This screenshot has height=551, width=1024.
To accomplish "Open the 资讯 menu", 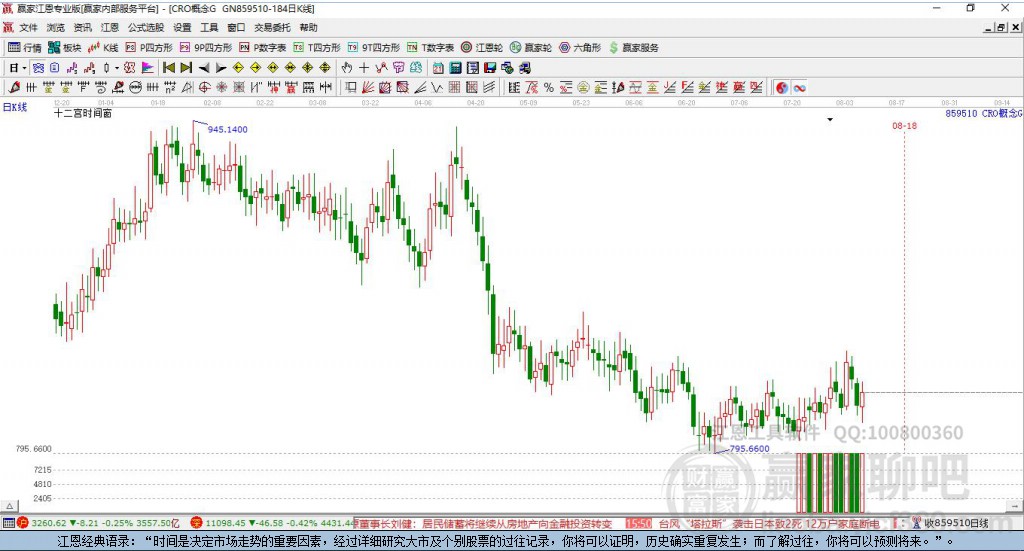I will pyautogui.click(x=82, y=27).
